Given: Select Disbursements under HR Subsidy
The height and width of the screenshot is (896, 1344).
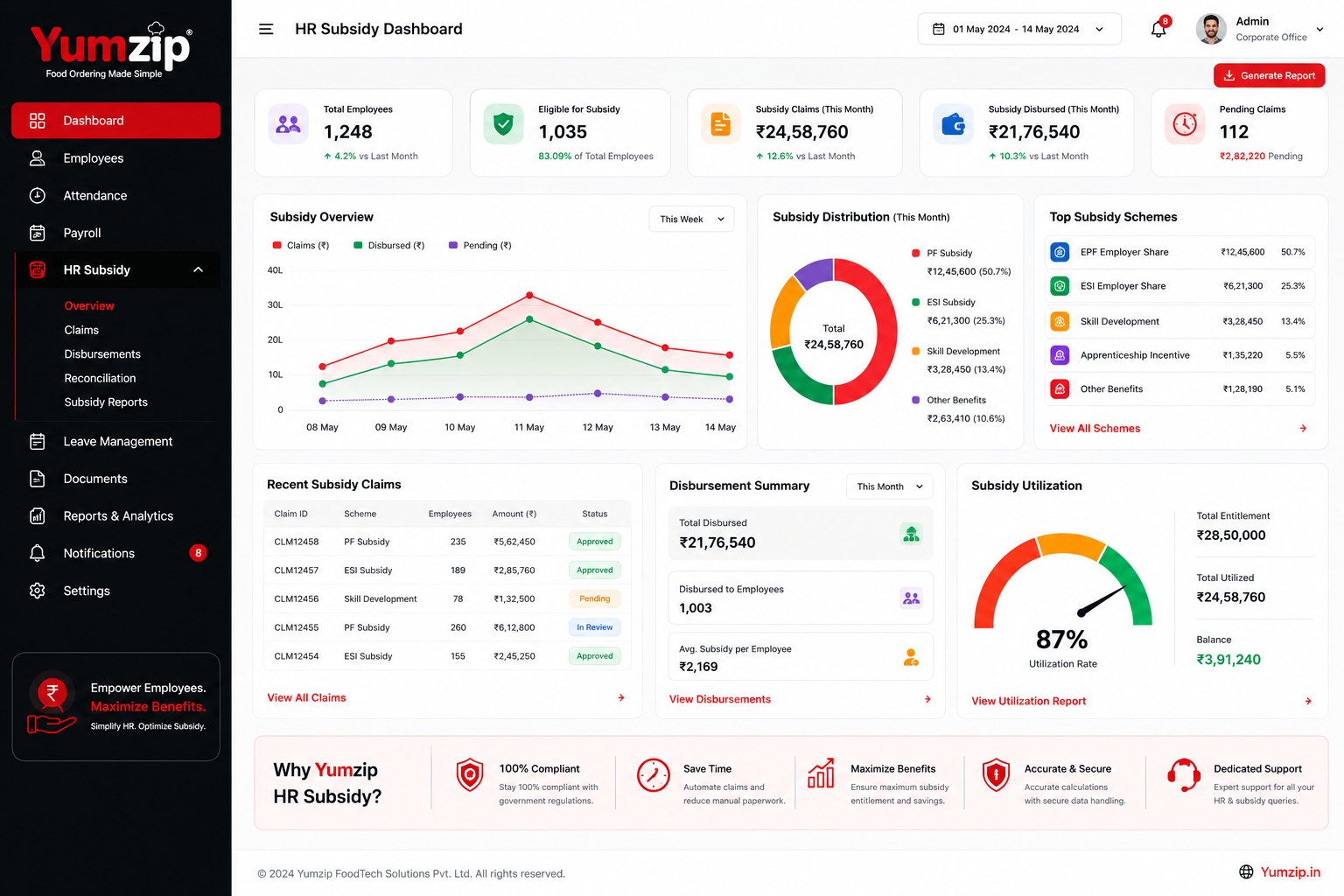Looking at the screenshot, I should coord(102,354).
